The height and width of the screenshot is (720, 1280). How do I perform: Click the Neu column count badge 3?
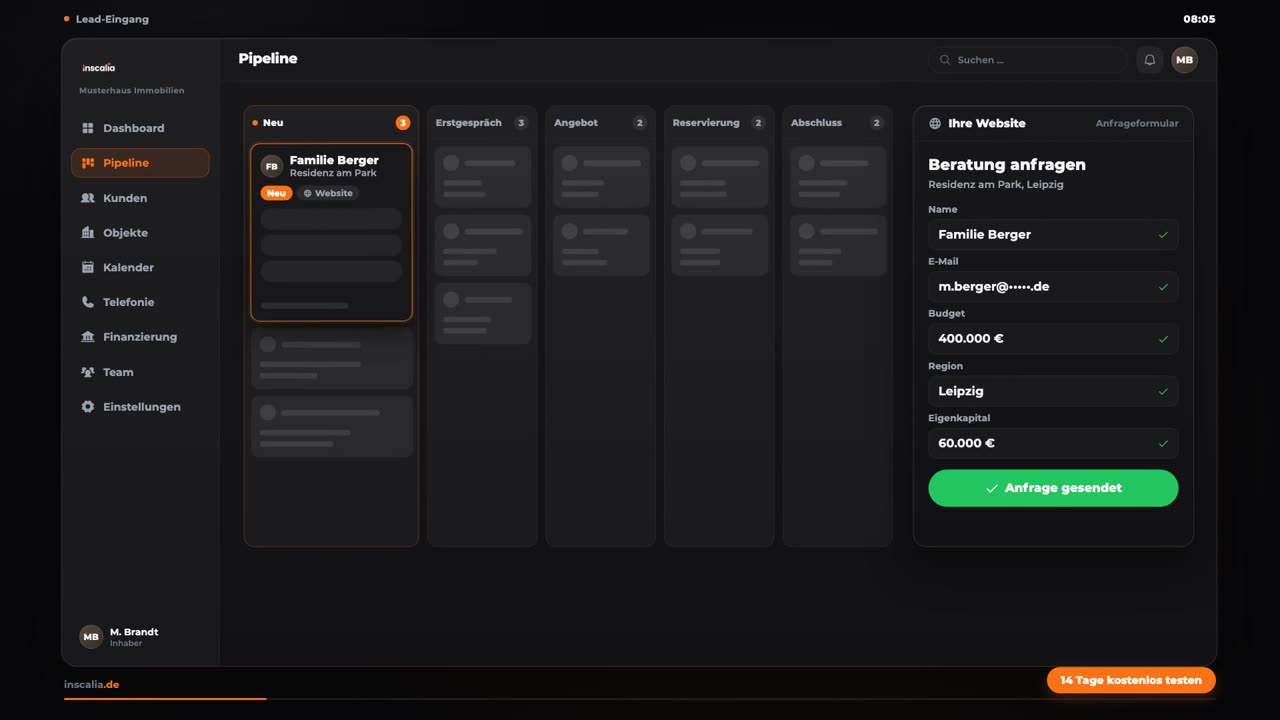[403, 123]
